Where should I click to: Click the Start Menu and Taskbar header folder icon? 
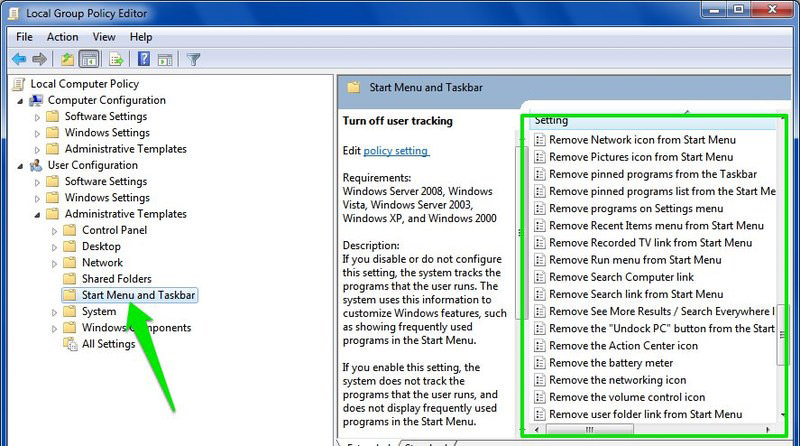(x=354, y=87)
